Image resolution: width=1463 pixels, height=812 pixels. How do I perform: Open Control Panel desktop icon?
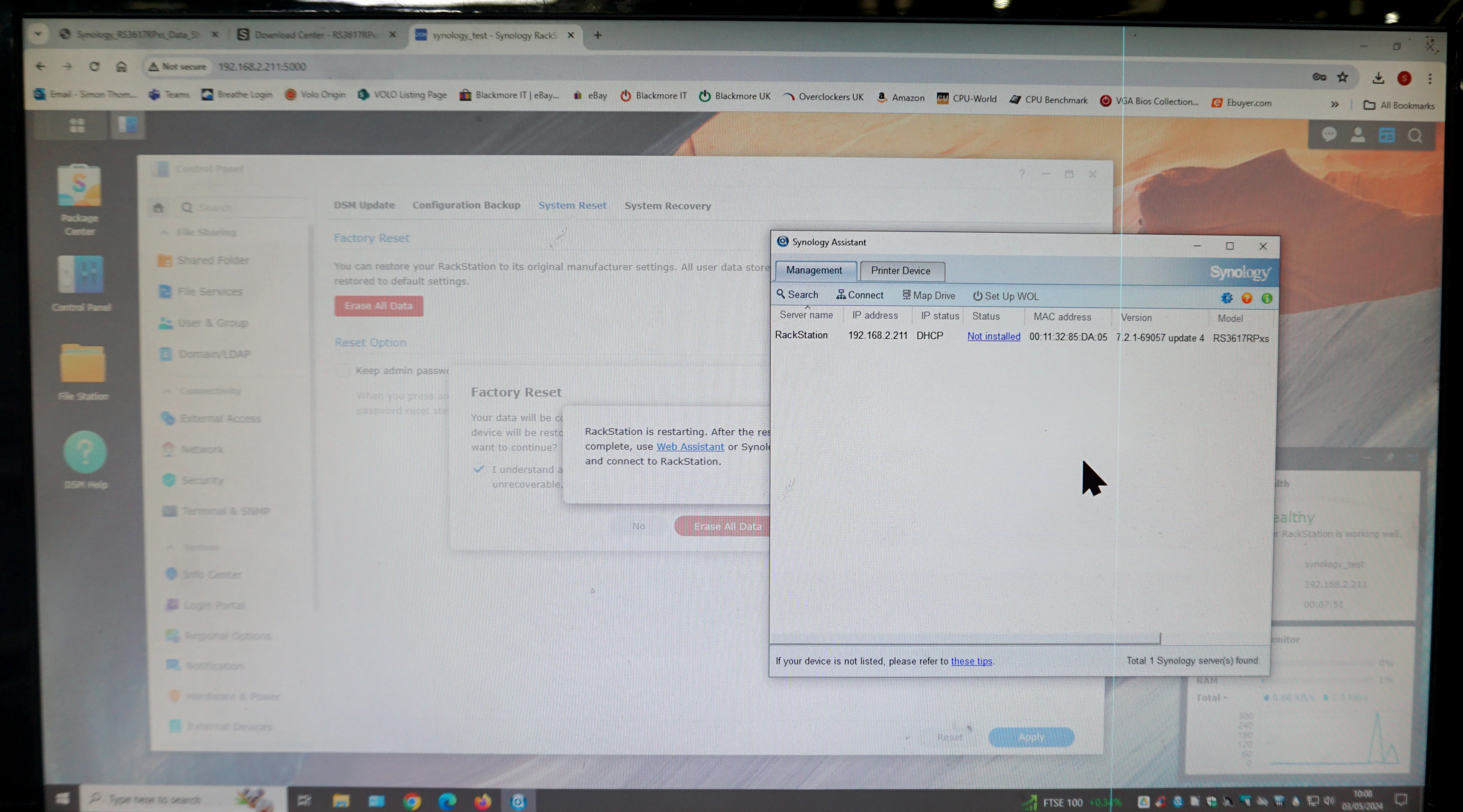click(x=81, y=283)
